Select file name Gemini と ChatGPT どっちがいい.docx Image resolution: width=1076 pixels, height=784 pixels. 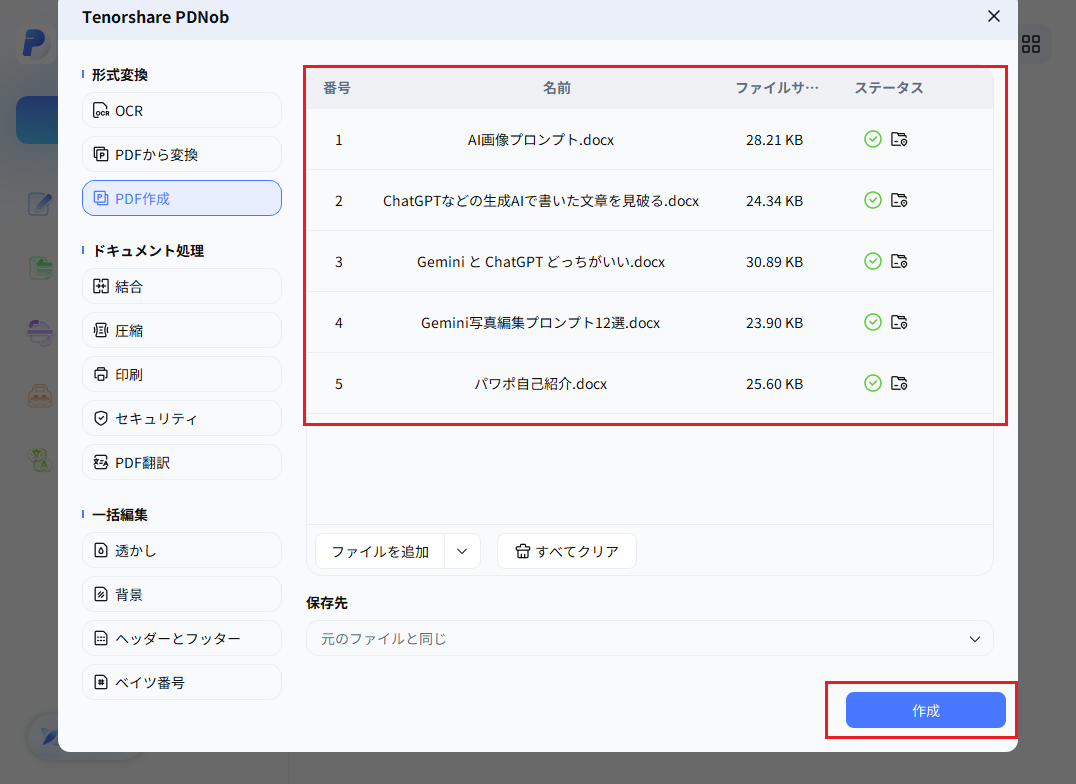[541, 262]
